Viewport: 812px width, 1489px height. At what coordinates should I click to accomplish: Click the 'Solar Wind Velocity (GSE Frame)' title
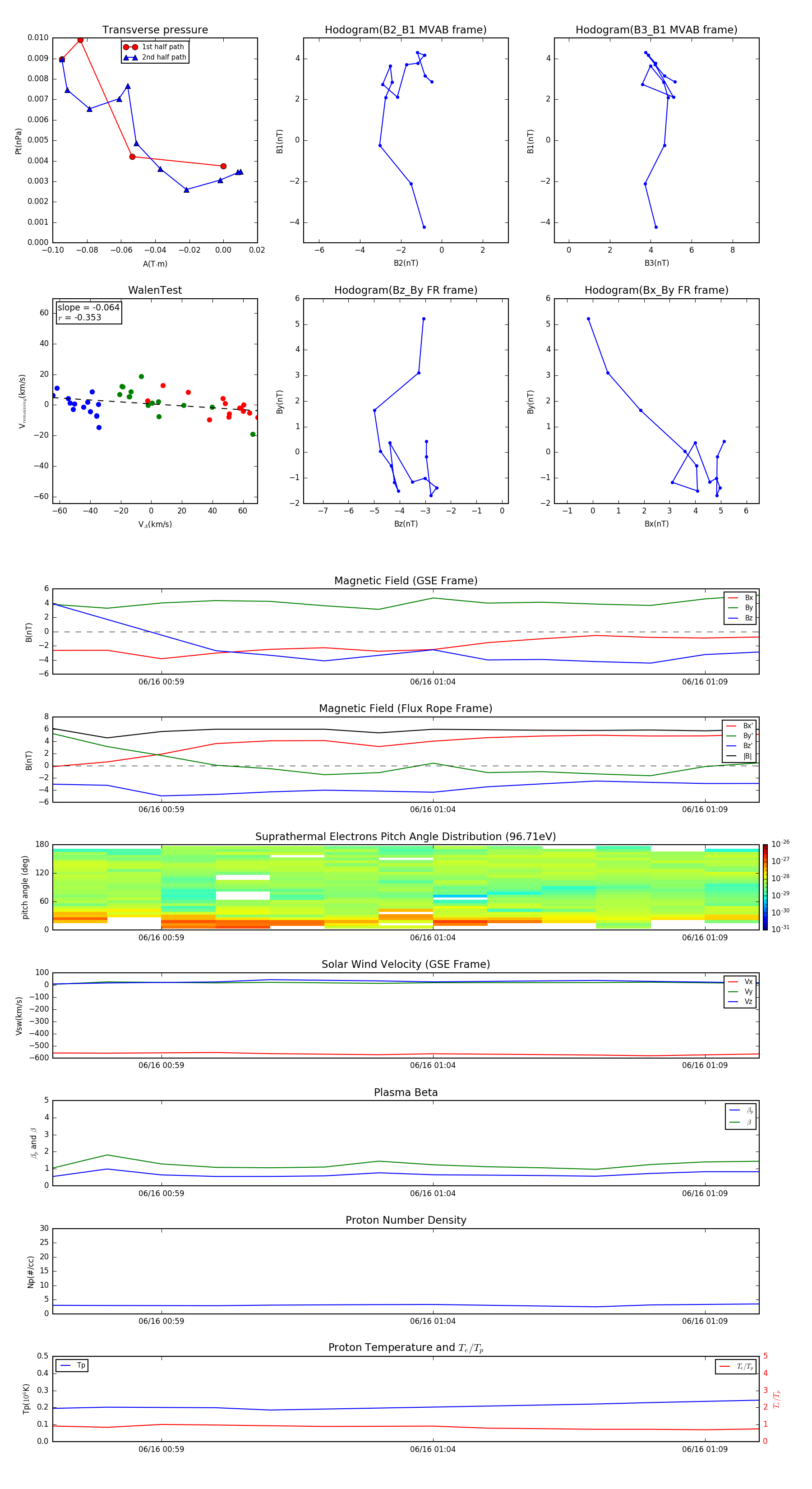pos(406,964)
